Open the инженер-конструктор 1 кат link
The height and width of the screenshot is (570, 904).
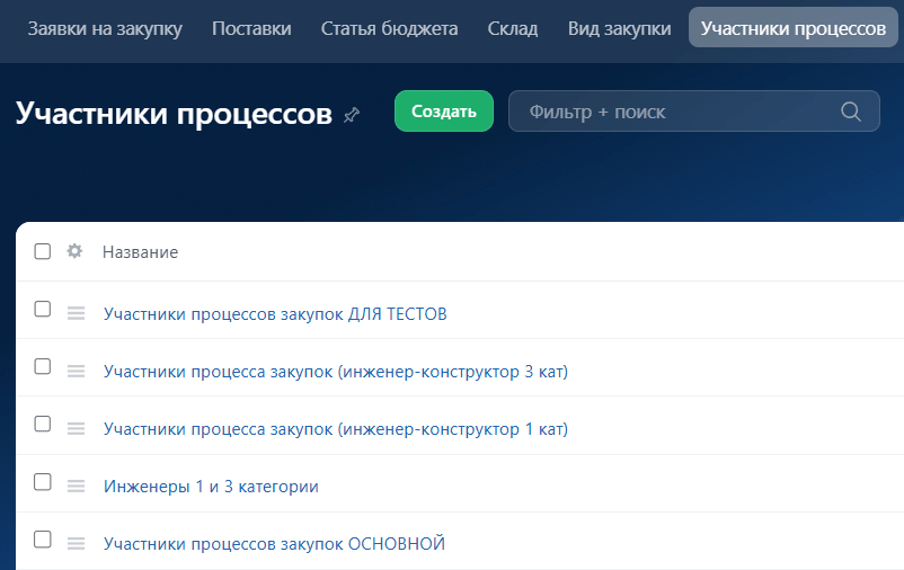(x=336, y=429)
